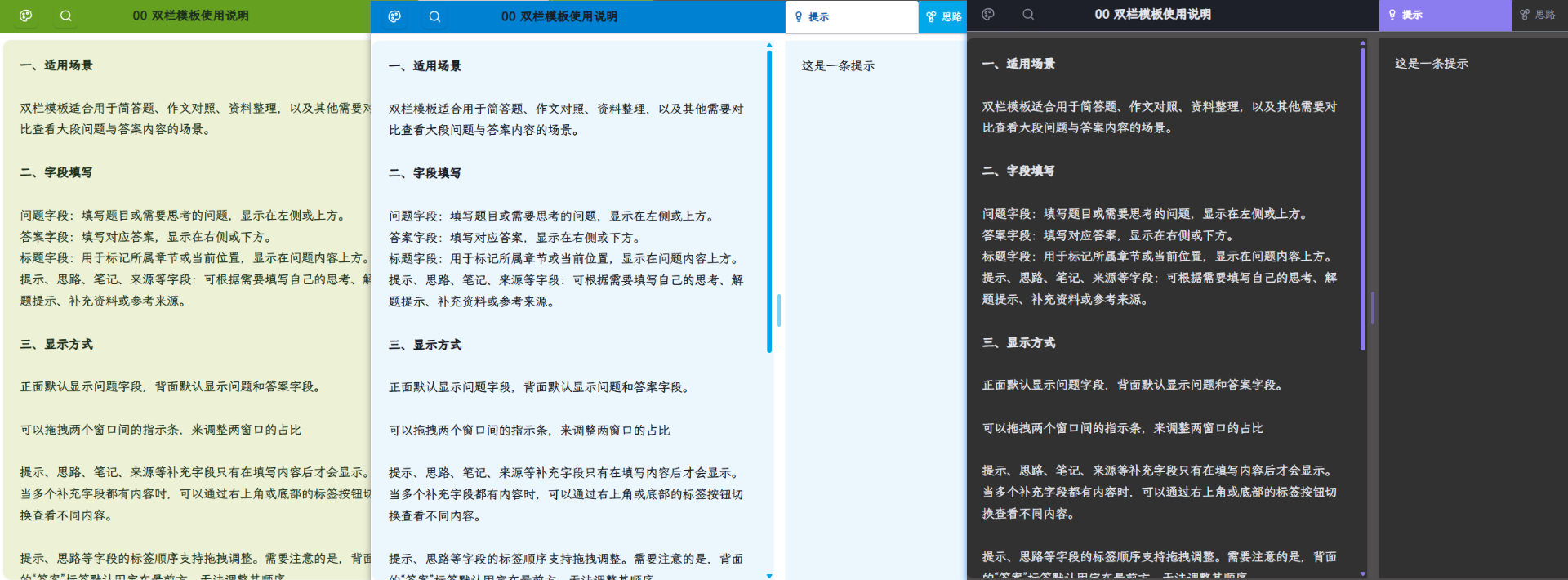Click line 可以拖拽两个窗口间的指示条 in blue panel
This screenshot has width=1568, height=580.
point(529,431)
